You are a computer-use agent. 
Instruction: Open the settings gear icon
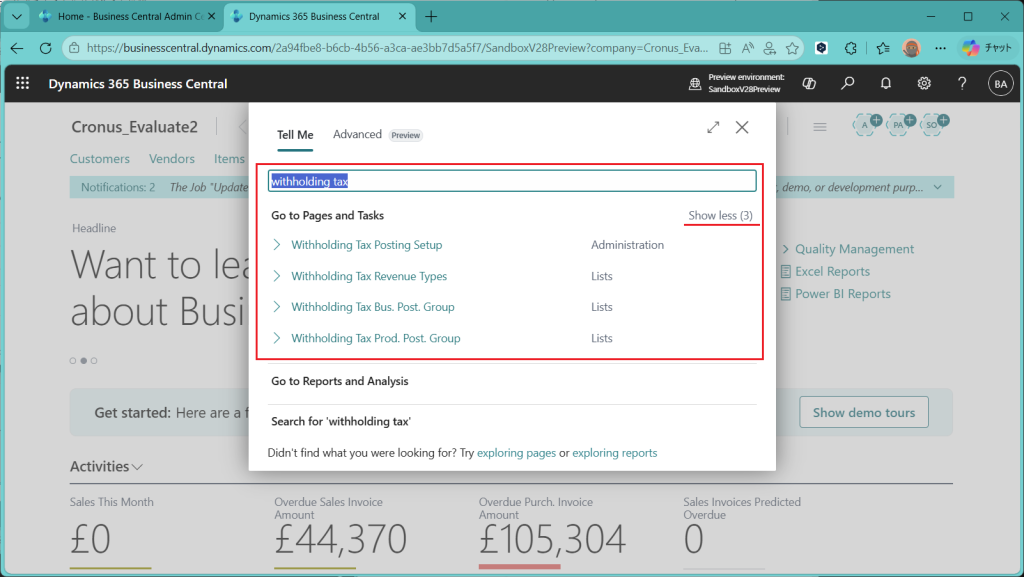pos(924,84)
